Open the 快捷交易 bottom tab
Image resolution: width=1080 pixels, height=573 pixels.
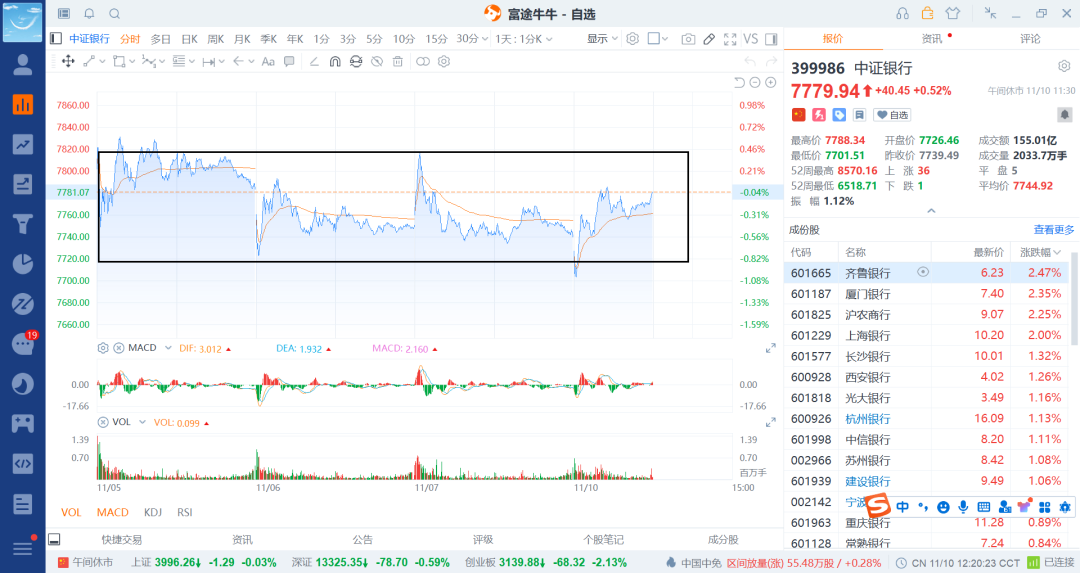click(x=122, y=539)
